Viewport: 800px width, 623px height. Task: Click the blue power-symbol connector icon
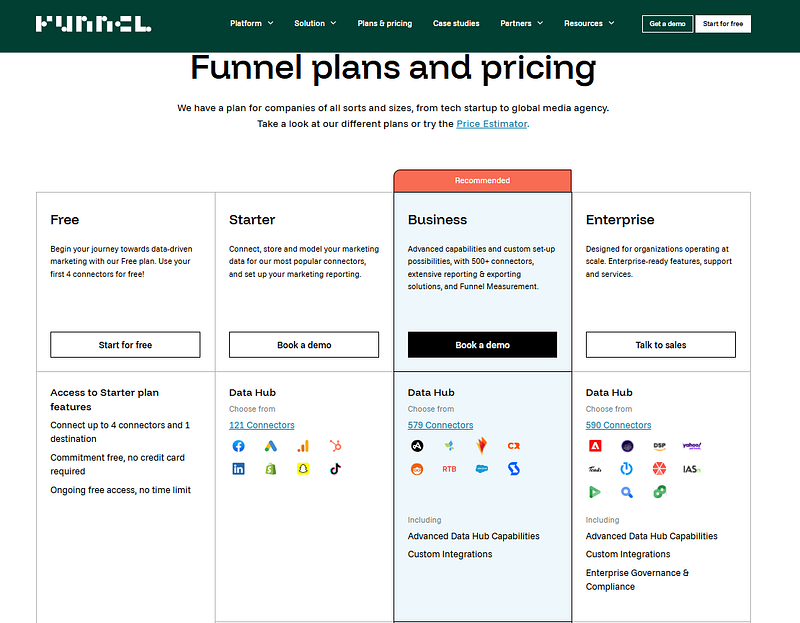click(627, 469)
